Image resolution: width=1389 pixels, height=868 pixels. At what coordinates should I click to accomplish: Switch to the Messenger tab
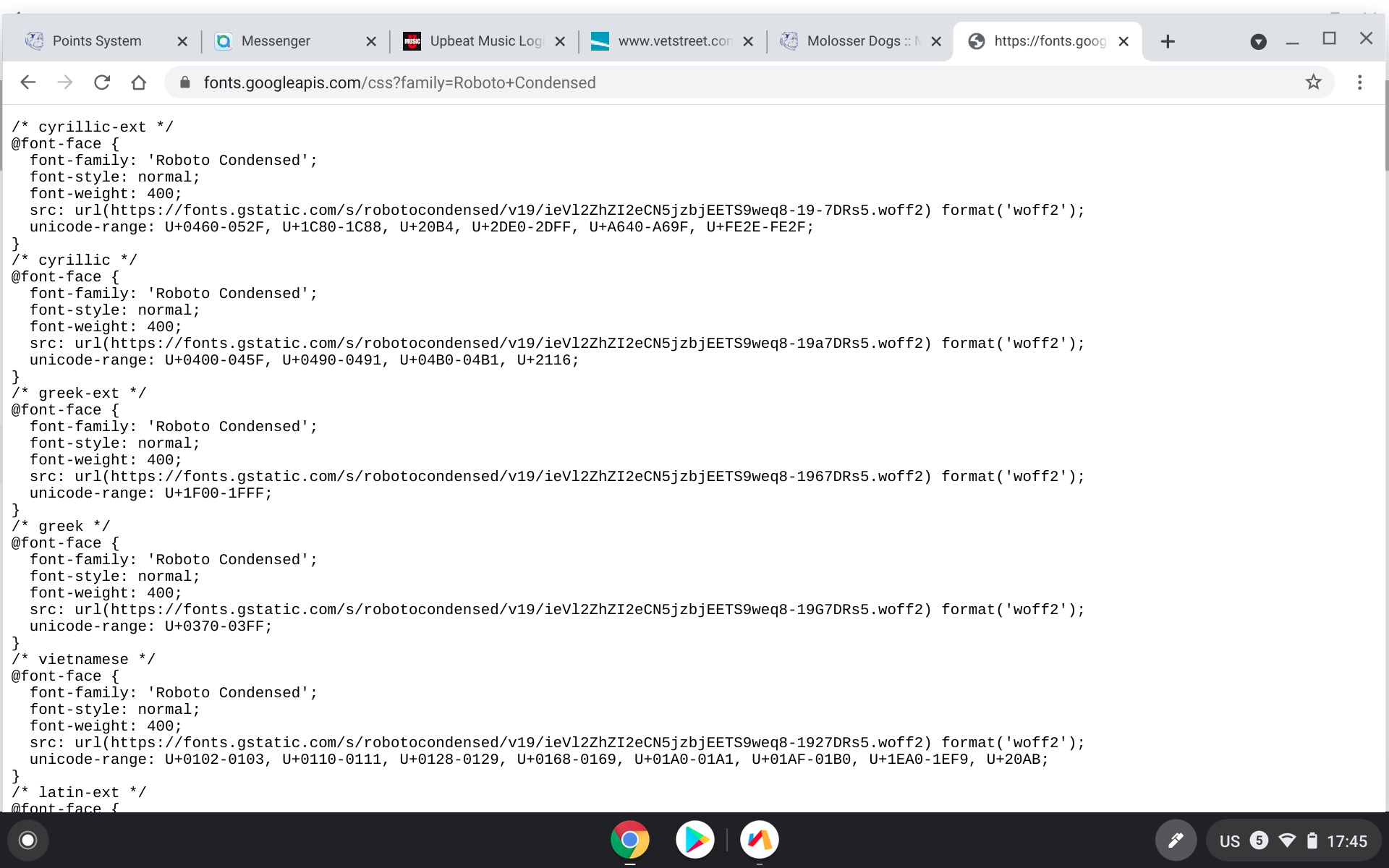tap(276, 41)
